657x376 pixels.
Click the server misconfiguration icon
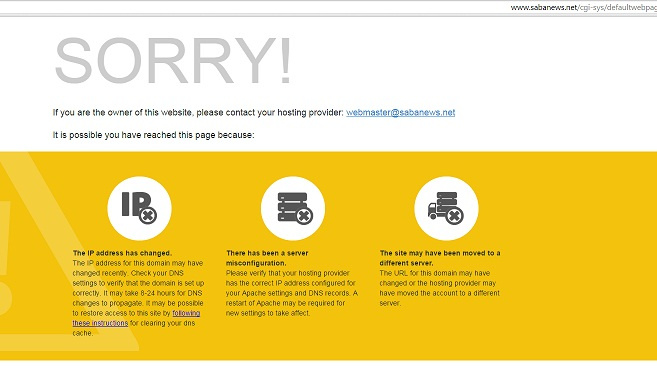pyautogui.click(x=293, y=208)
